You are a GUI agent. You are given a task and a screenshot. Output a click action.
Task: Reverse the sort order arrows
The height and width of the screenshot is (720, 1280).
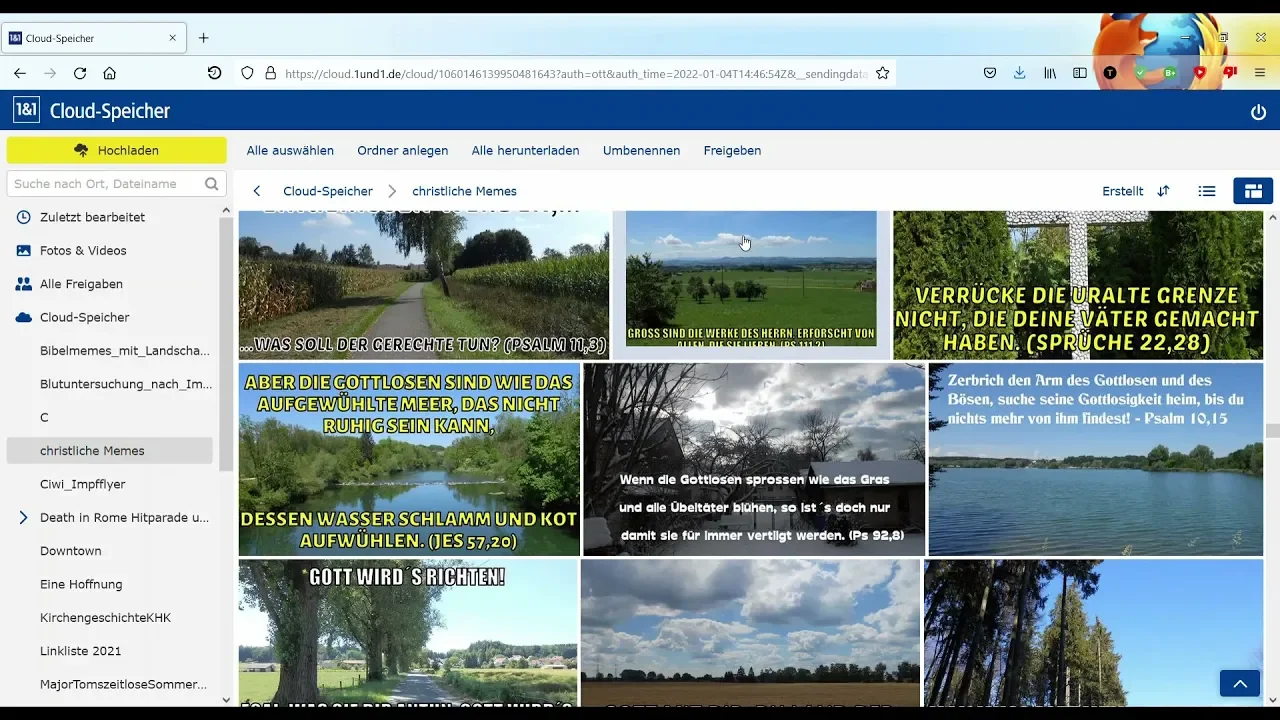(x=1163, y=191)
